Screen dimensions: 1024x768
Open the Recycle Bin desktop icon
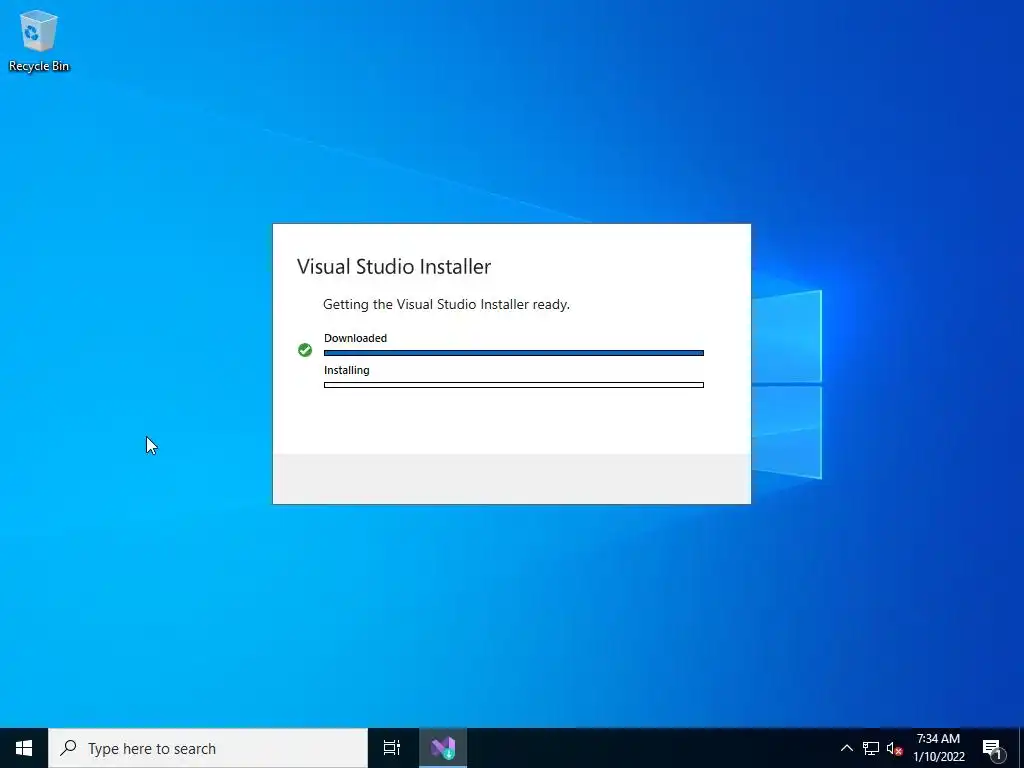39,40
